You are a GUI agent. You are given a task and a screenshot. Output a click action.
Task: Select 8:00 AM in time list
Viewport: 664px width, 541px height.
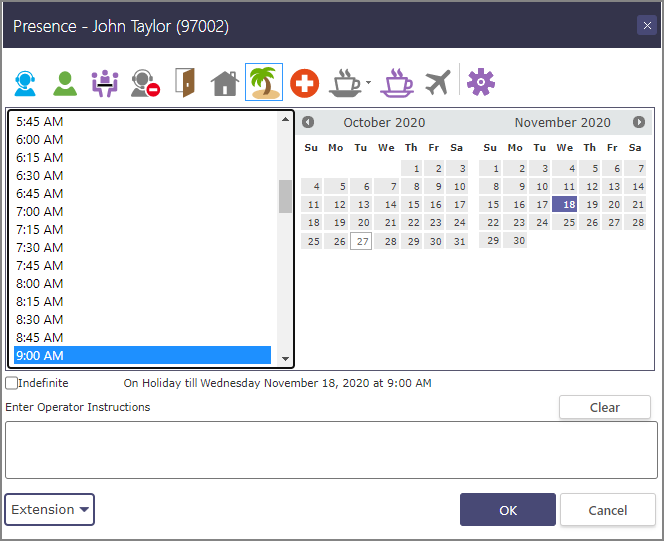coord(142,284)
